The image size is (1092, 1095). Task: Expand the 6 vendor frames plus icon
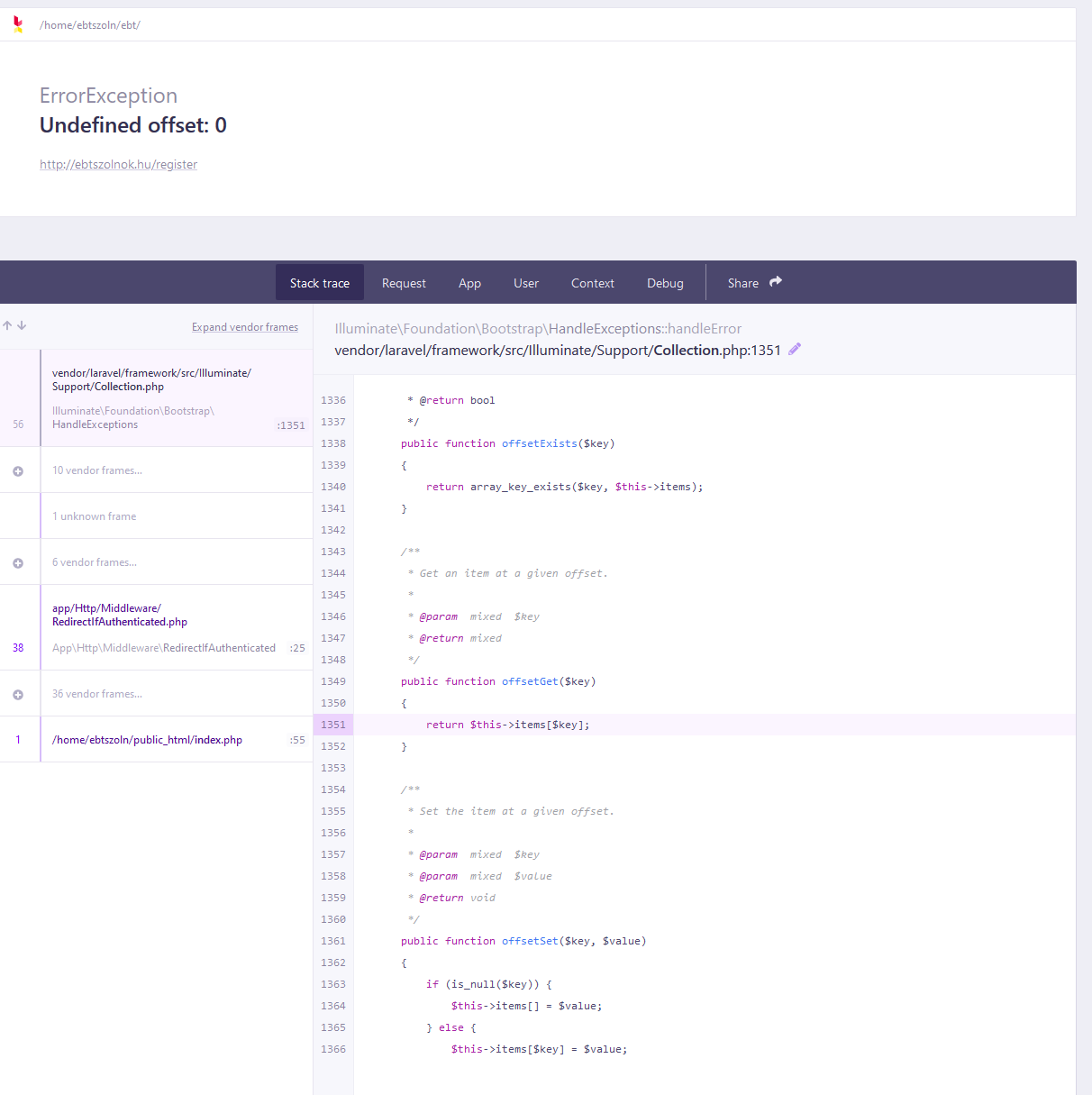click(x=18, y=563)
